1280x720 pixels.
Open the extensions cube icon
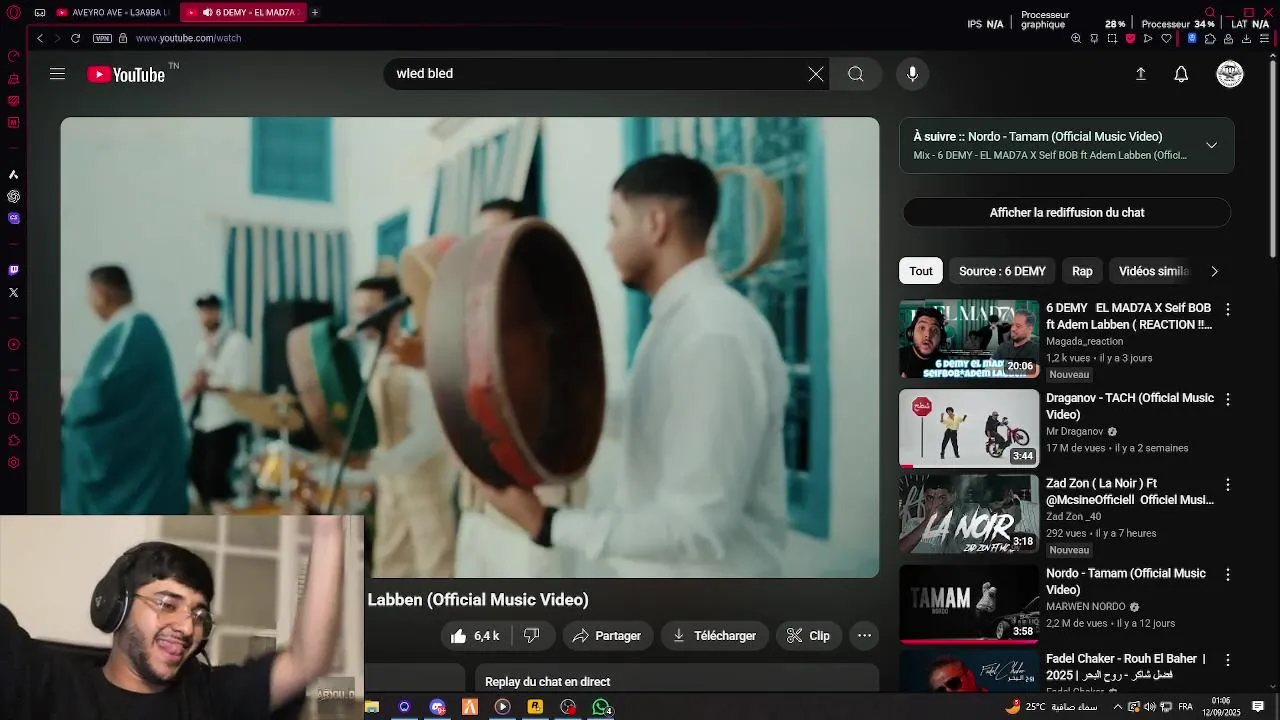[x=1210, y=38]
